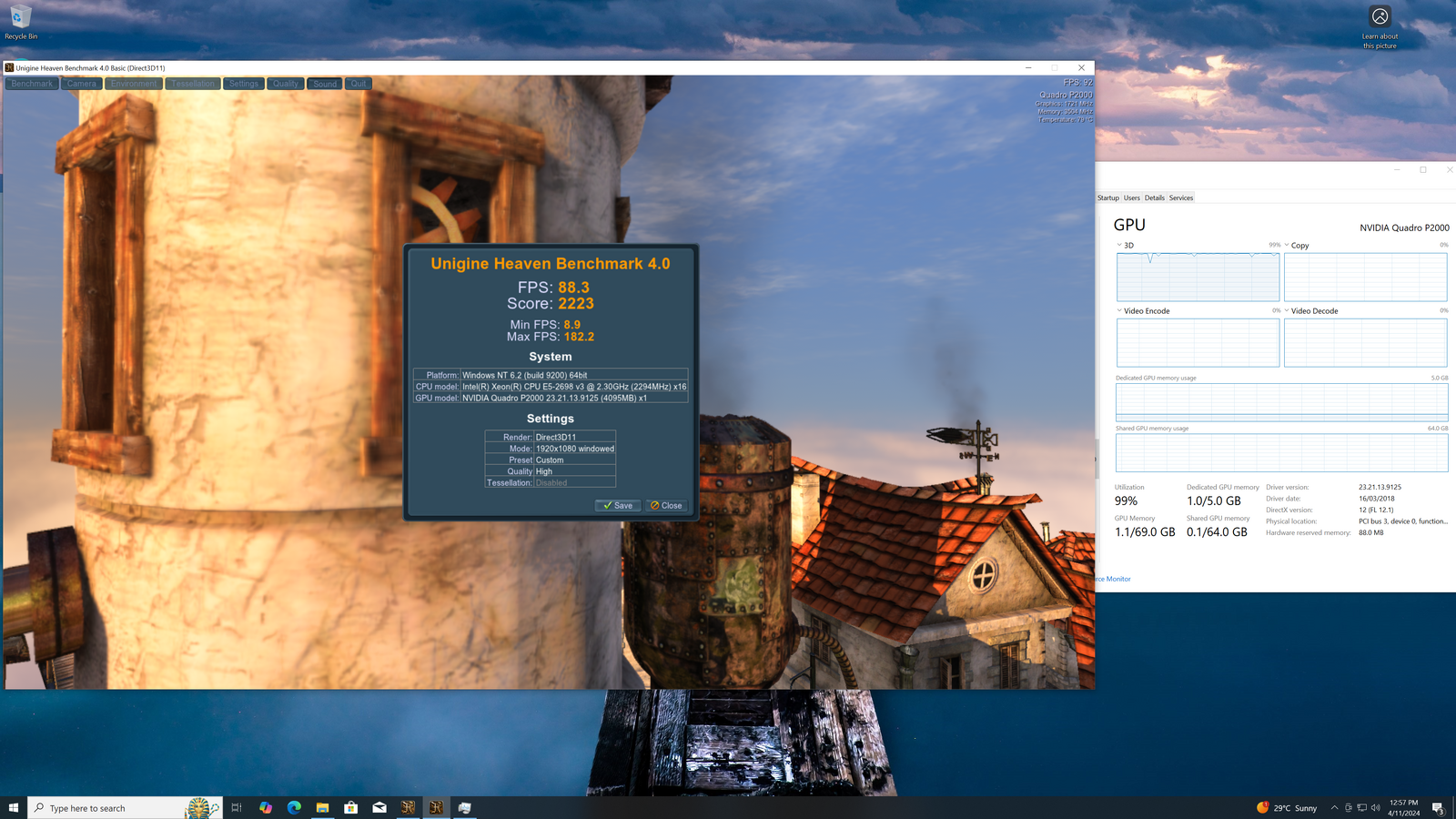Screen dimensions: 1456x819
Task: Click the pharaoh search highlight icon
Action: (x=202, y=807)
